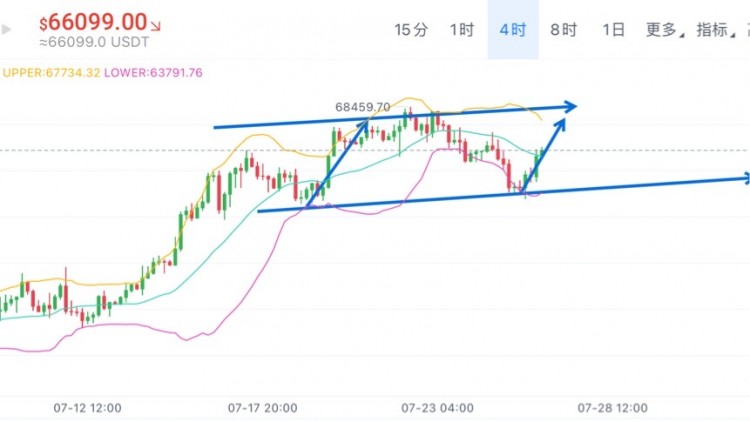This screenshot has width=750, height=422.
Task: Switch chart to 8时 interval
Action: [564, 30]
